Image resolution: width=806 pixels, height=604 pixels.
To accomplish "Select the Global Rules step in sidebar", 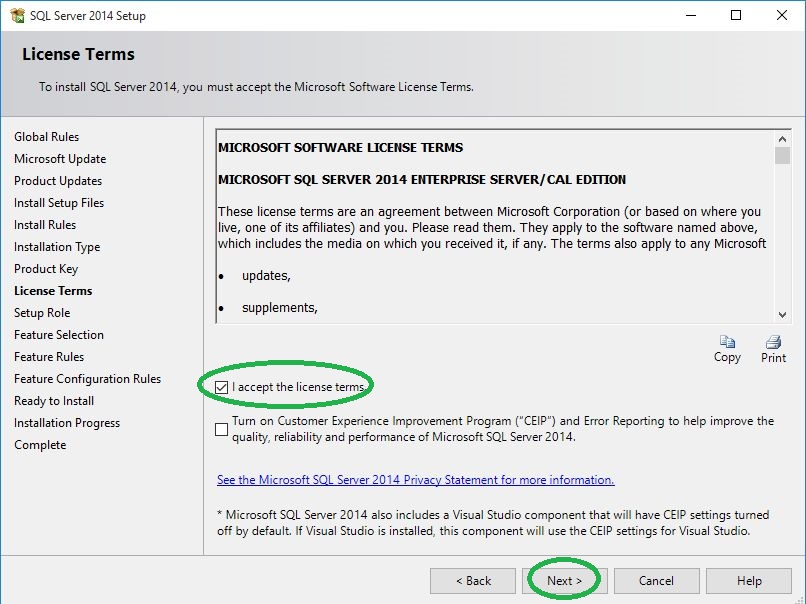I will tap(47, 137).
